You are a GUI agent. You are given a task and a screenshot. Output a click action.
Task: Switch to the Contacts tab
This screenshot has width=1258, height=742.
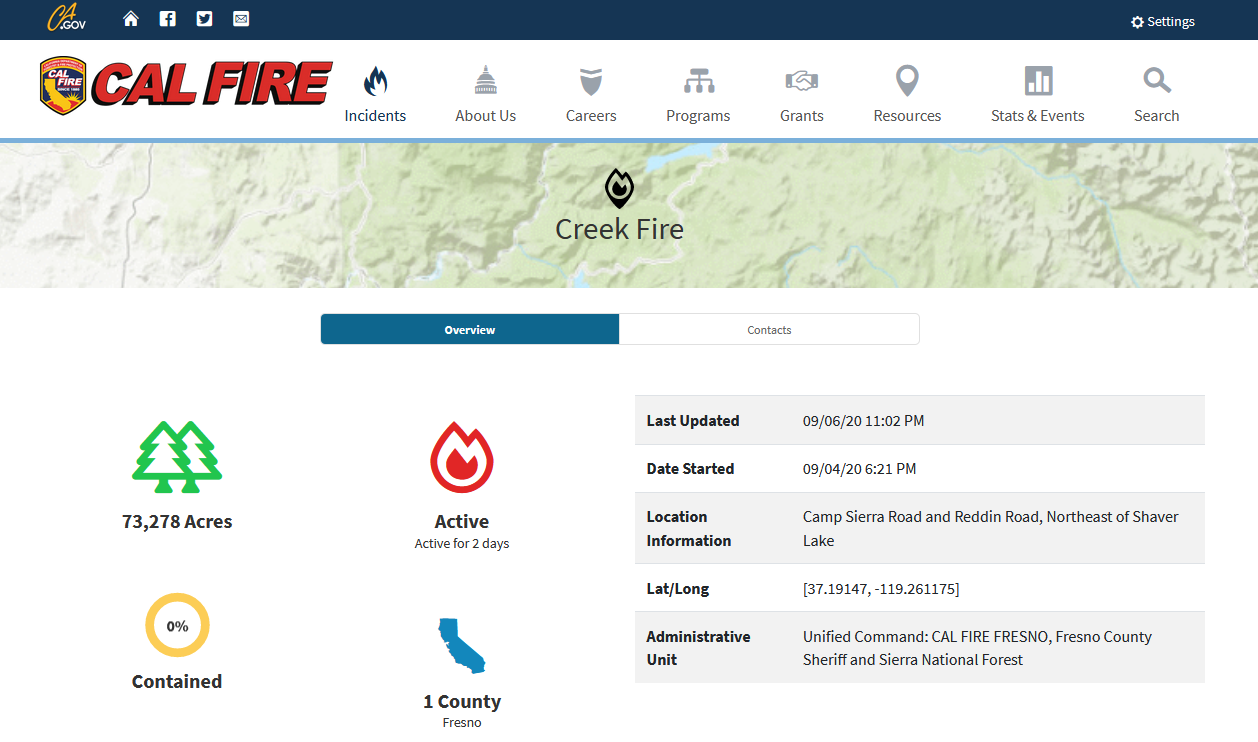coord(769,329)
